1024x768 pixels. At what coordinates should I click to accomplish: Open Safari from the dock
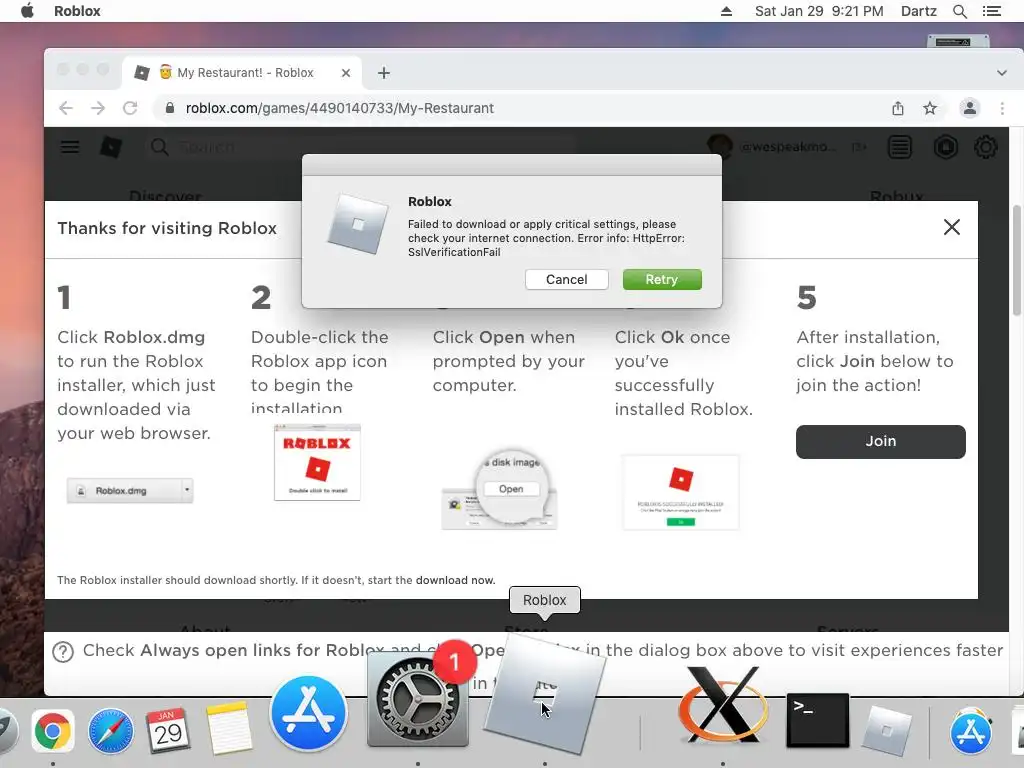110,730
